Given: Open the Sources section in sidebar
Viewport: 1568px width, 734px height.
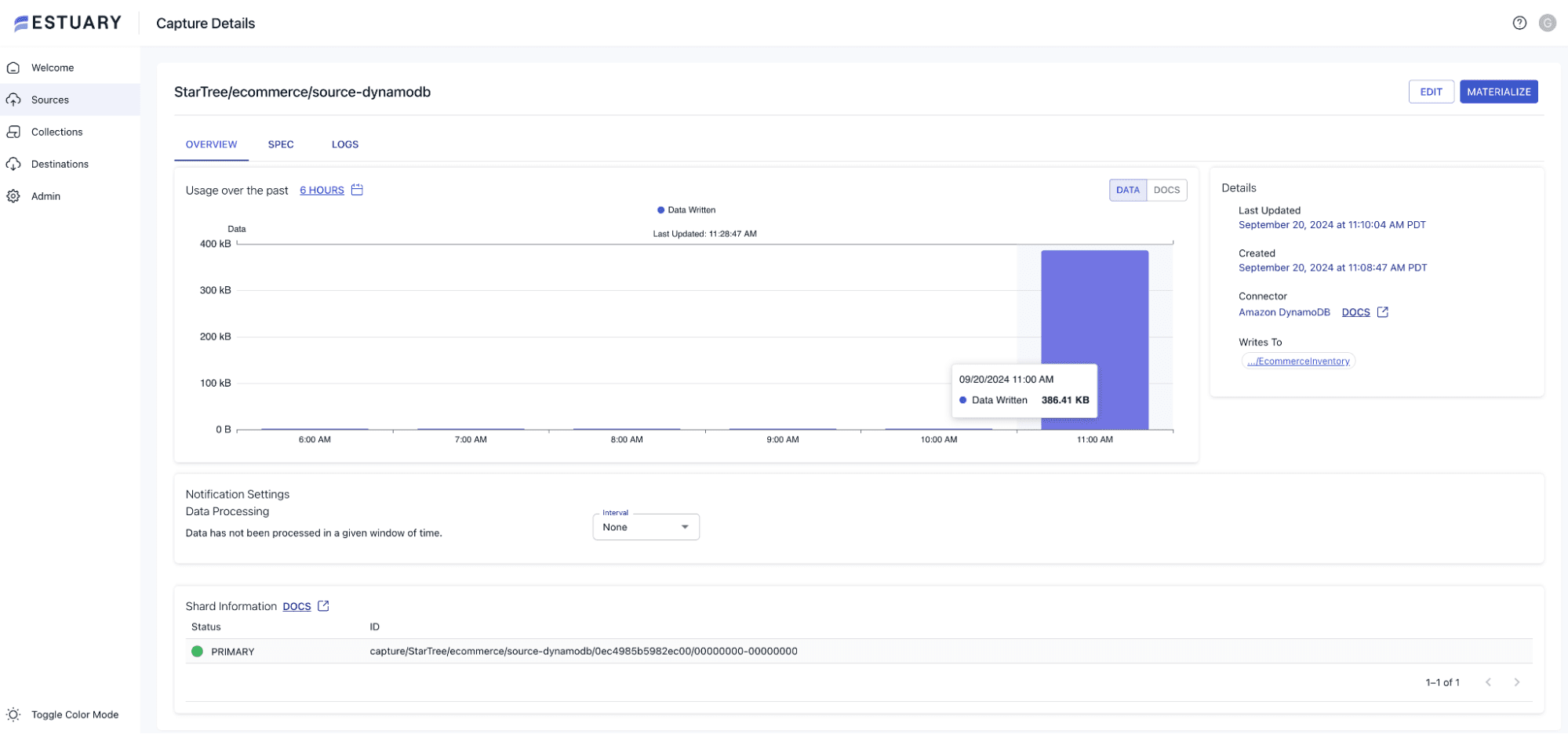Looking at the screenshot, I should [x=50, y=100].
